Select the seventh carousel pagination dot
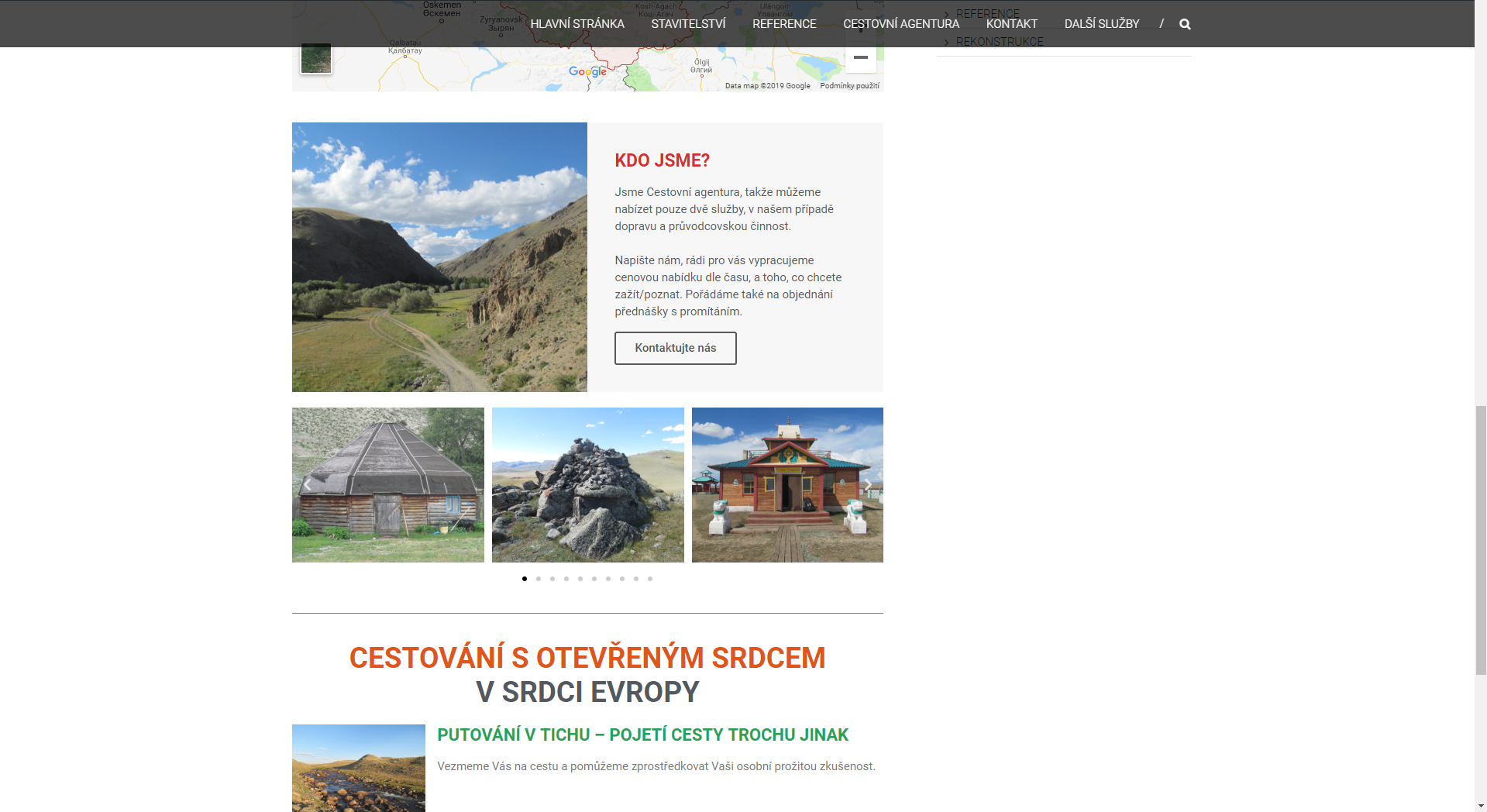This screenshot has width=1487, height=812. (608, 579)
